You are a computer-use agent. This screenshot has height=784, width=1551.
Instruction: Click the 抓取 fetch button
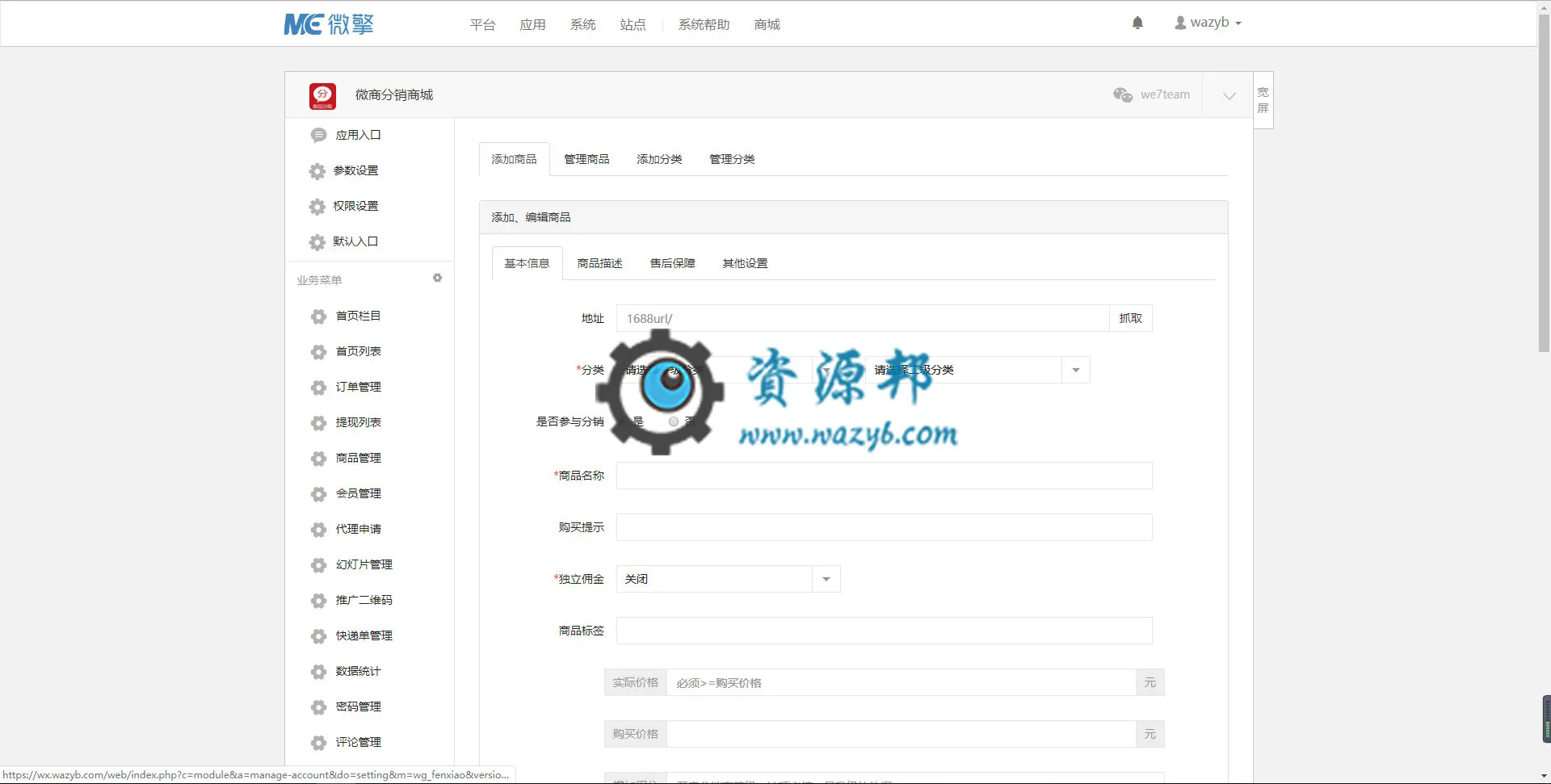pyautogui.click(x=1130, y=318)
